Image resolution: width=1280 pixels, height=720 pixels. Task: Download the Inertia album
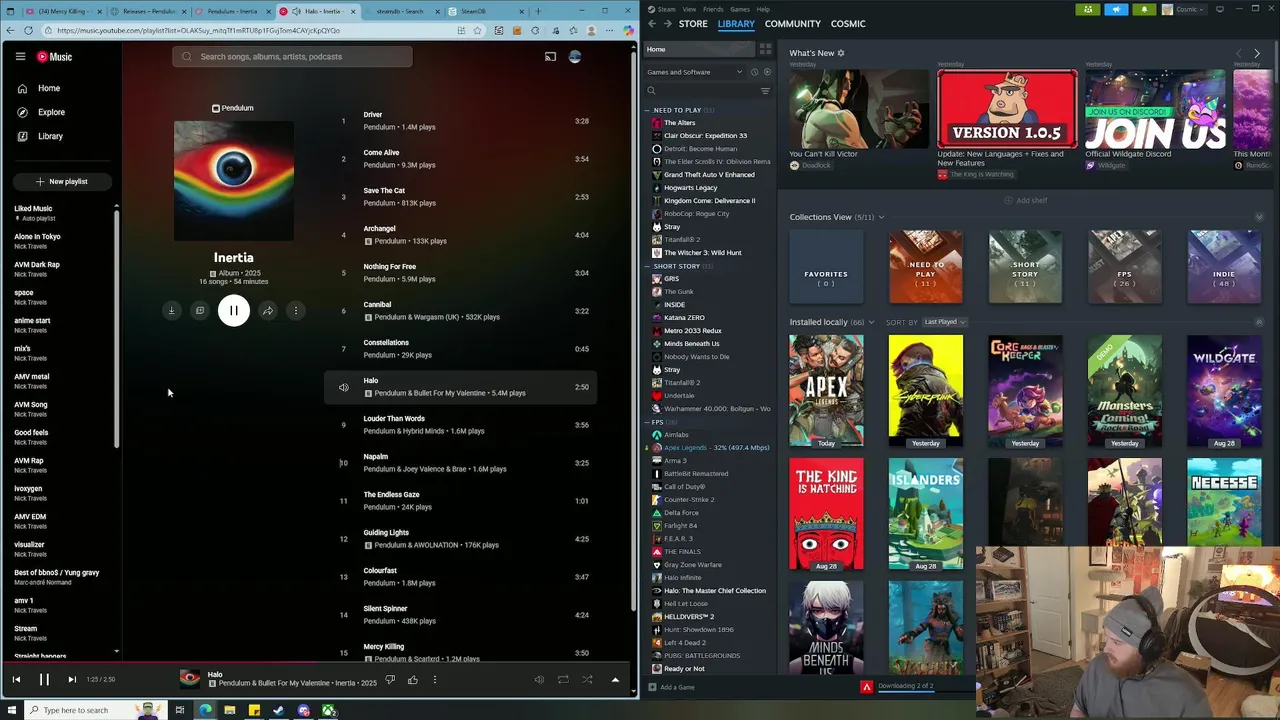click(171, 311)
